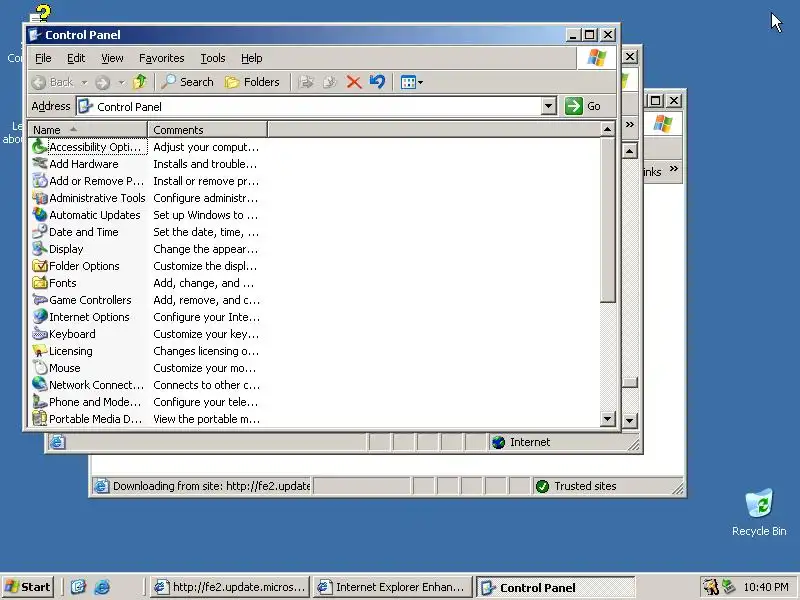The height and width of the screenshot is (600, 800).
Task: Switch to the fe2.update.microsoft taskbar window
Action: (x=230, y=587)
